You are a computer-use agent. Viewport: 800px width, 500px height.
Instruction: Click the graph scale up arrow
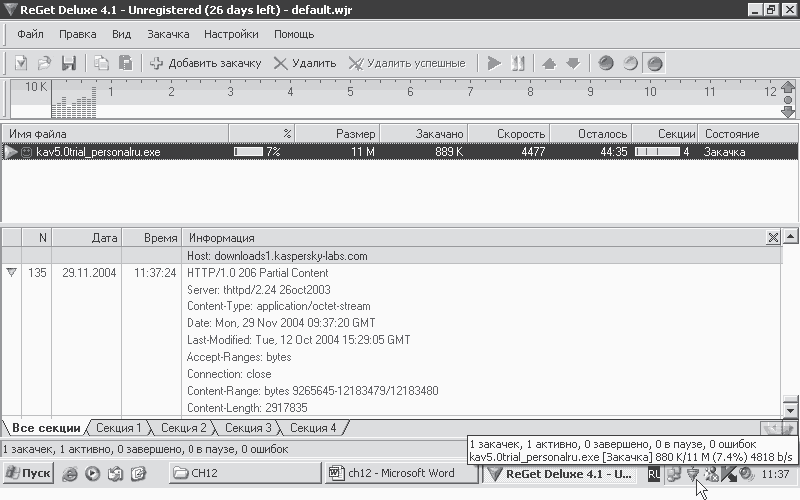pos(788,87)
